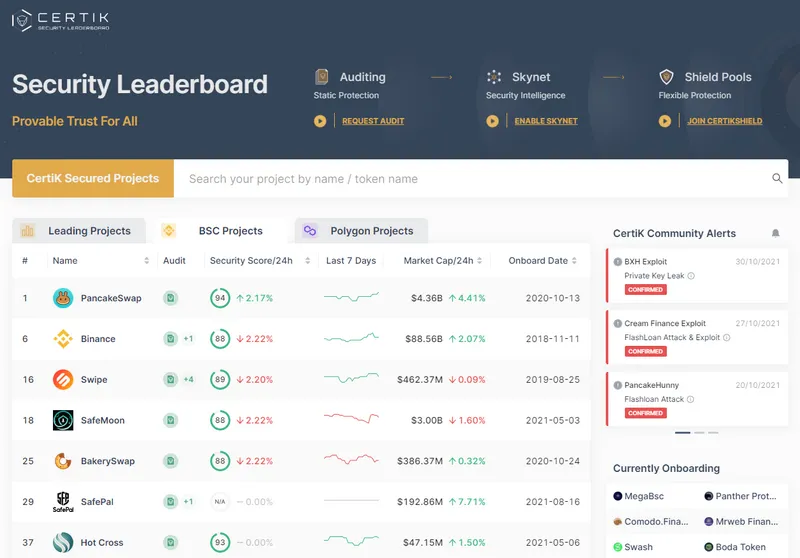This screenshot has width=800, height=558.
Task: Open MegaBsc onboarding project
Action: point(639,496)
